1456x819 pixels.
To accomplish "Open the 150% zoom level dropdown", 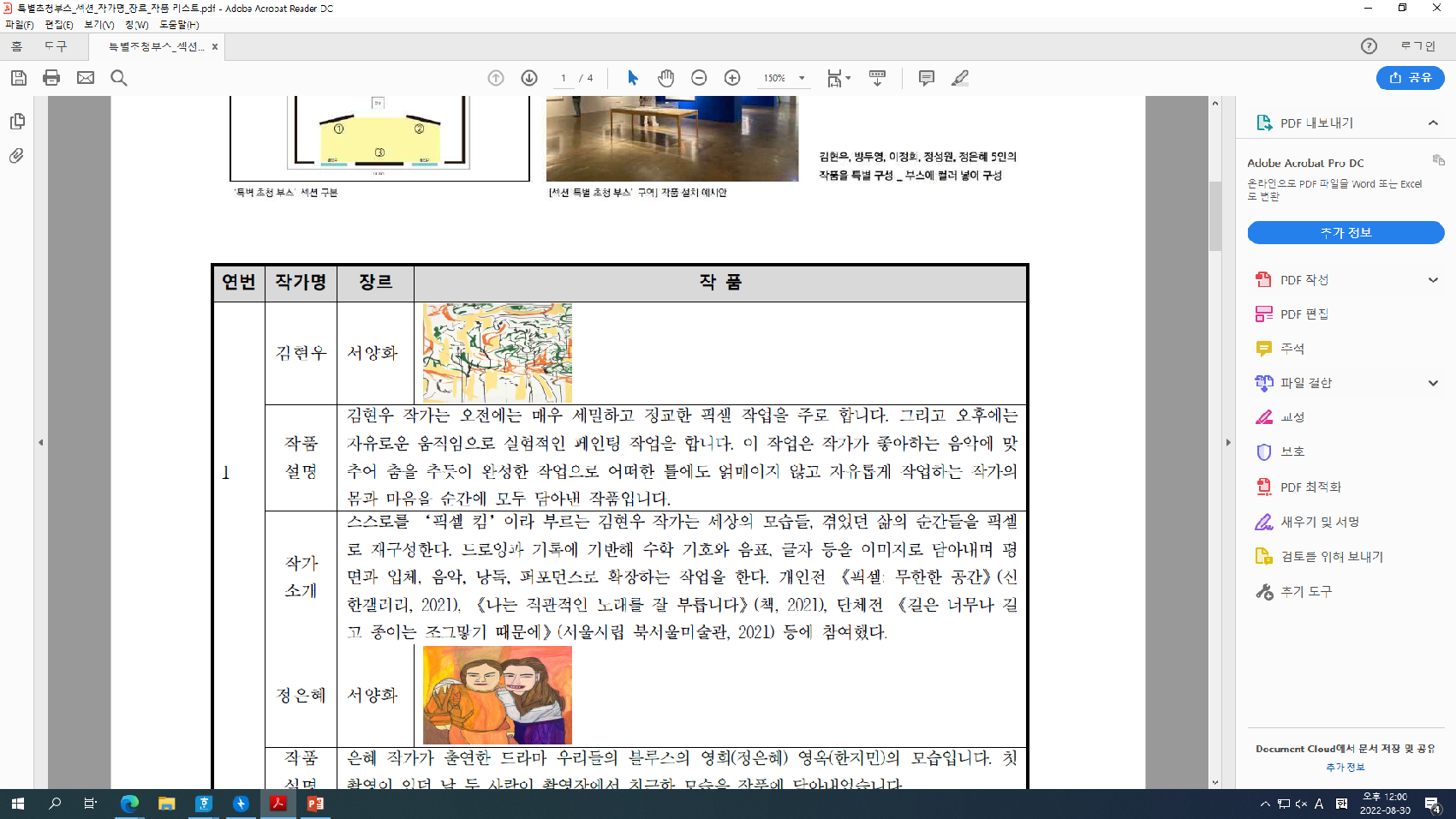I will 802,78.
